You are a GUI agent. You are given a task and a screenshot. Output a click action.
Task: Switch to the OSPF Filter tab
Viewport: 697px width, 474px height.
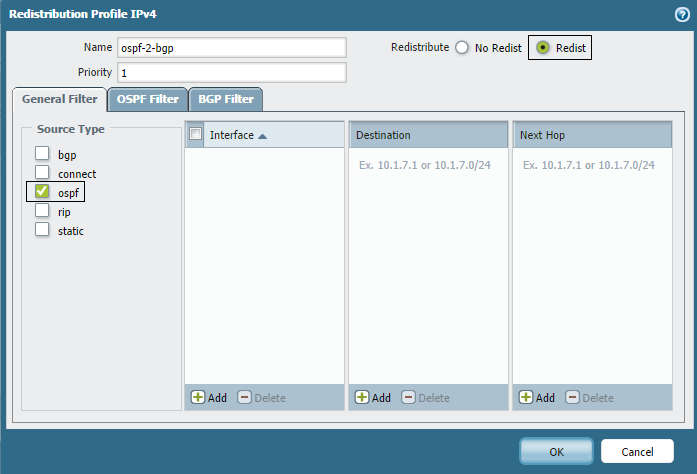(148, 99)
